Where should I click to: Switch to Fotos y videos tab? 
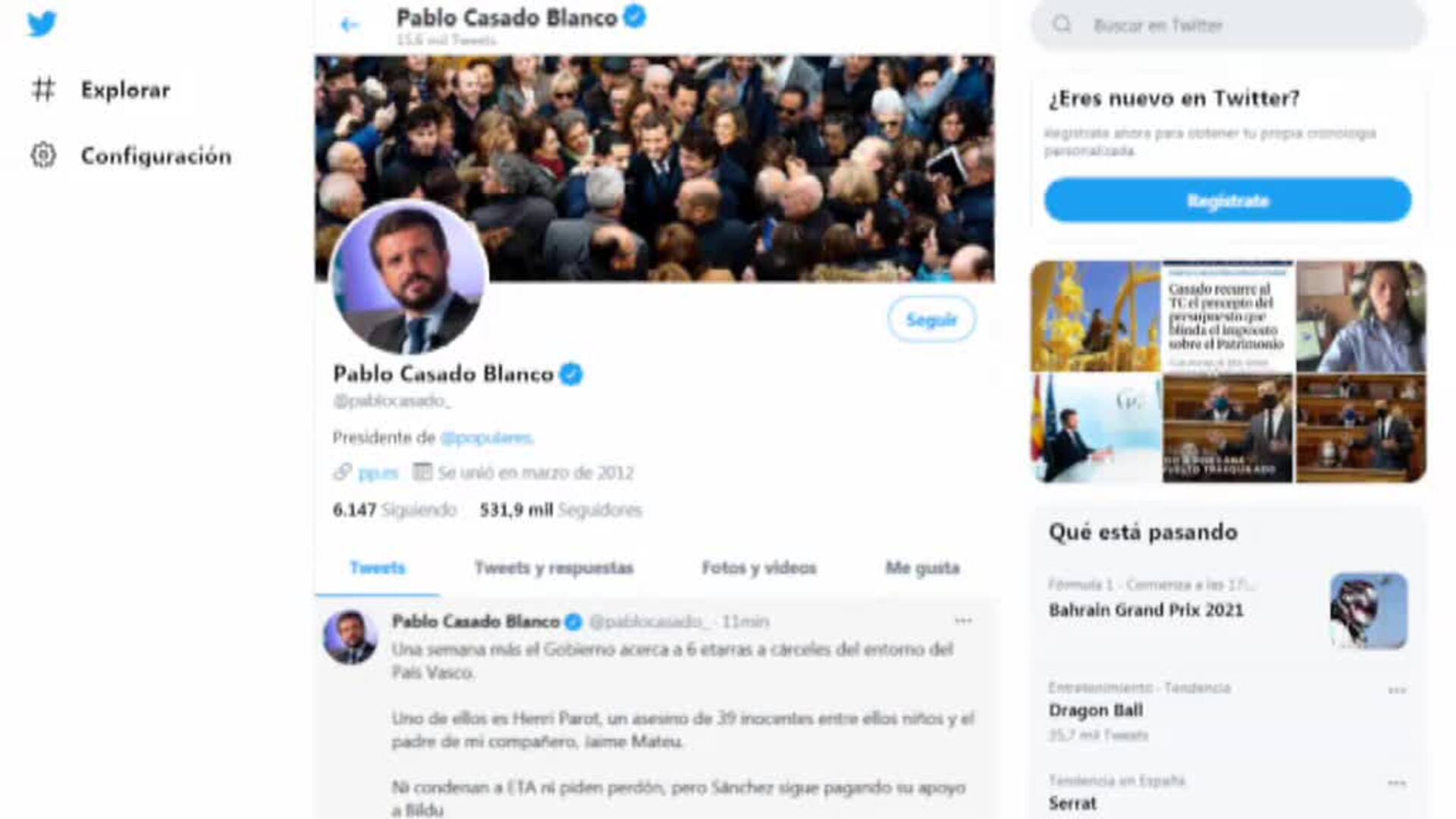pyautogui.click(x=759, y=568)
